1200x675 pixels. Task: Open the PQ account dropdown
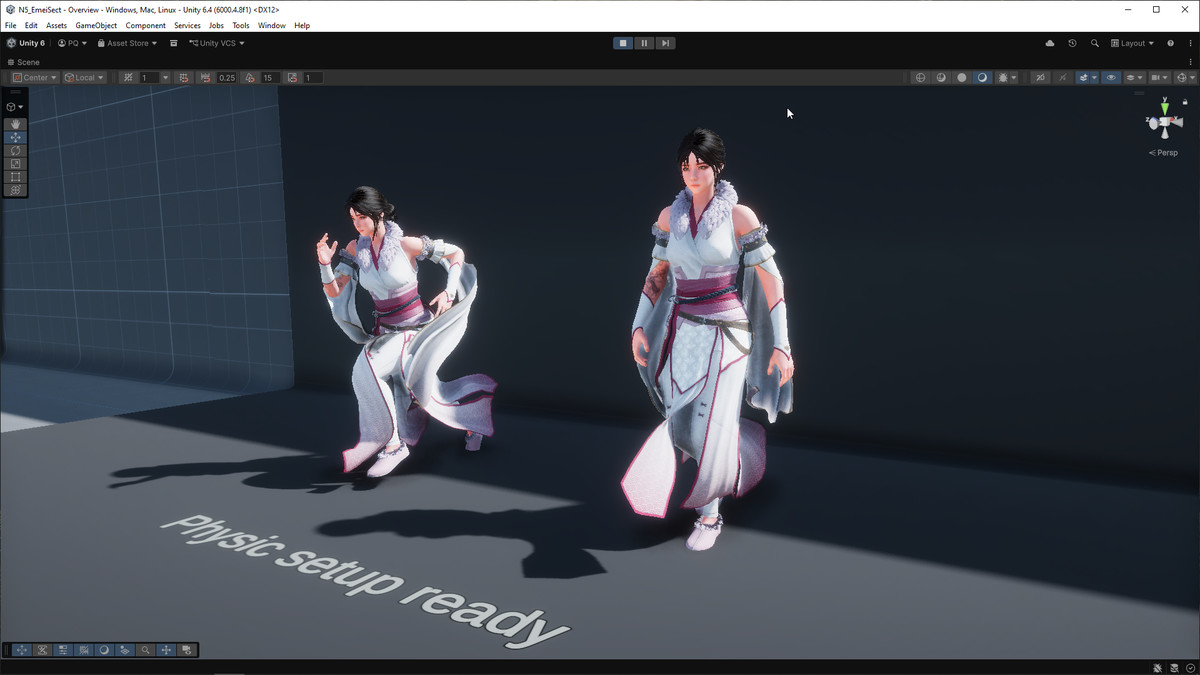pos(72,43)
